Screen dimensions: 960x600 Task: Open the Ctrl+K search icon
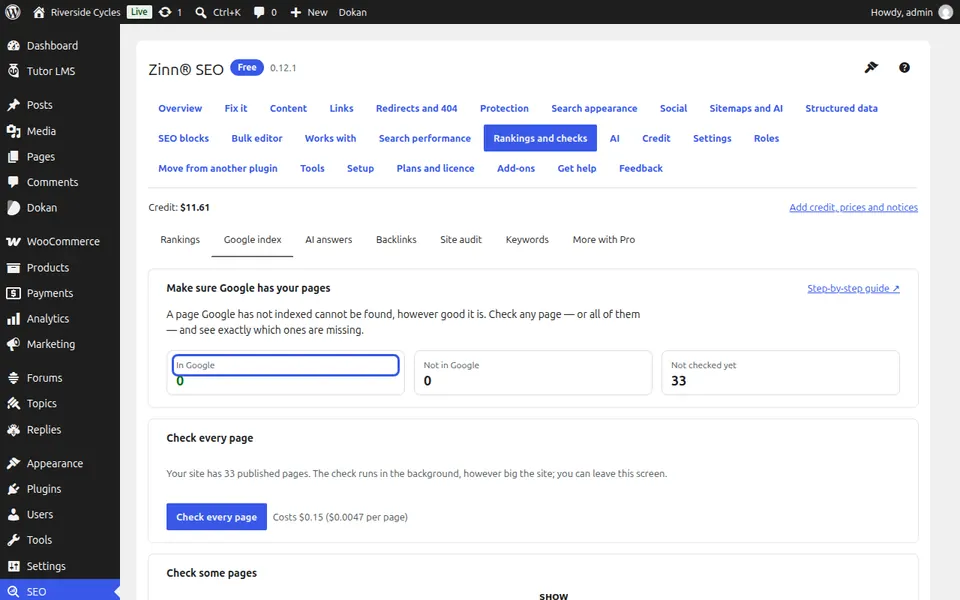[x=201, y=12]
